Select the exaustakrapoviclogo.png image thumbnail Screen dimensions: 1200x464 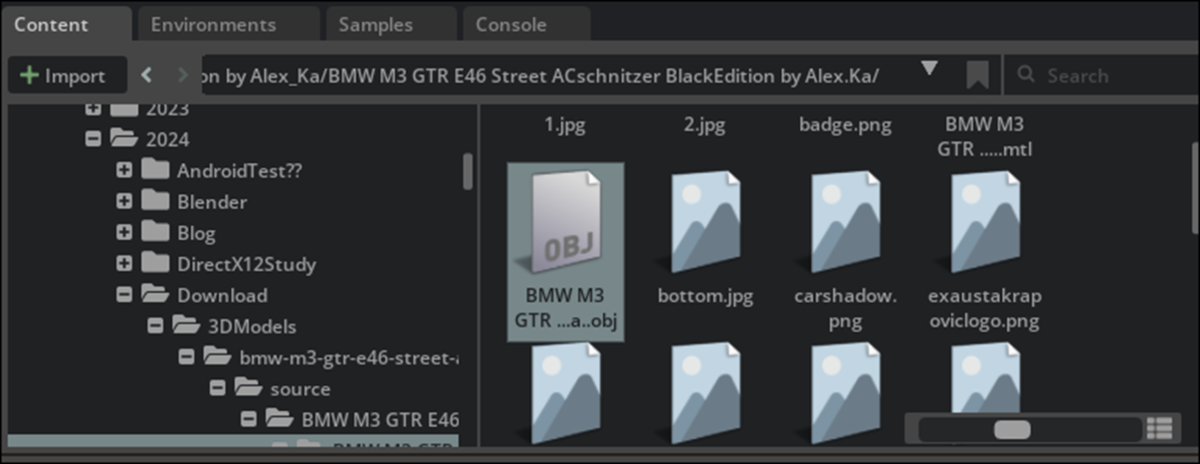click(985, 222)
